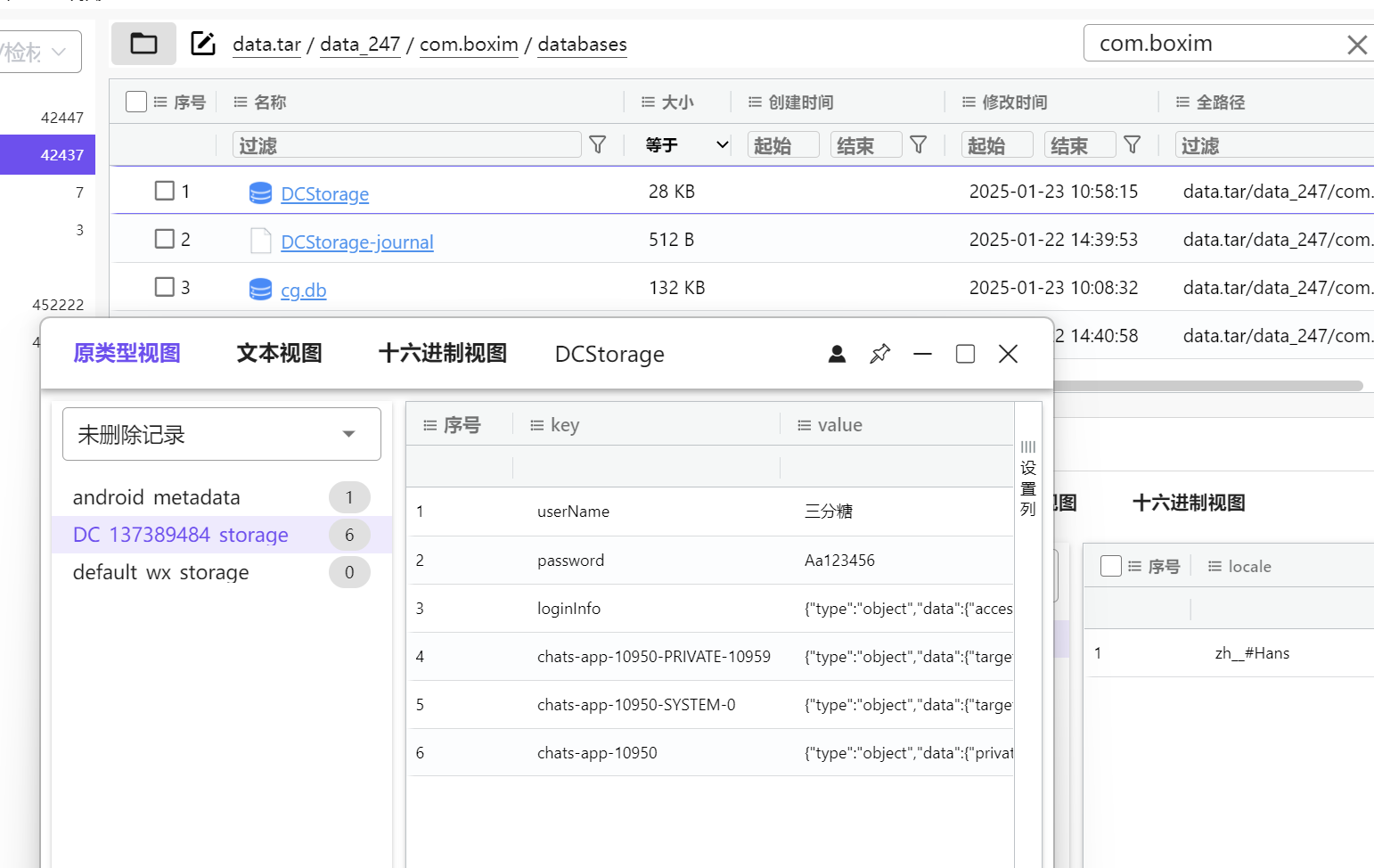This screenshot has height=868, width=1374.
Task: Select the chats-app-10950-SYSTEM-0 row
Action: click(710, 705)
